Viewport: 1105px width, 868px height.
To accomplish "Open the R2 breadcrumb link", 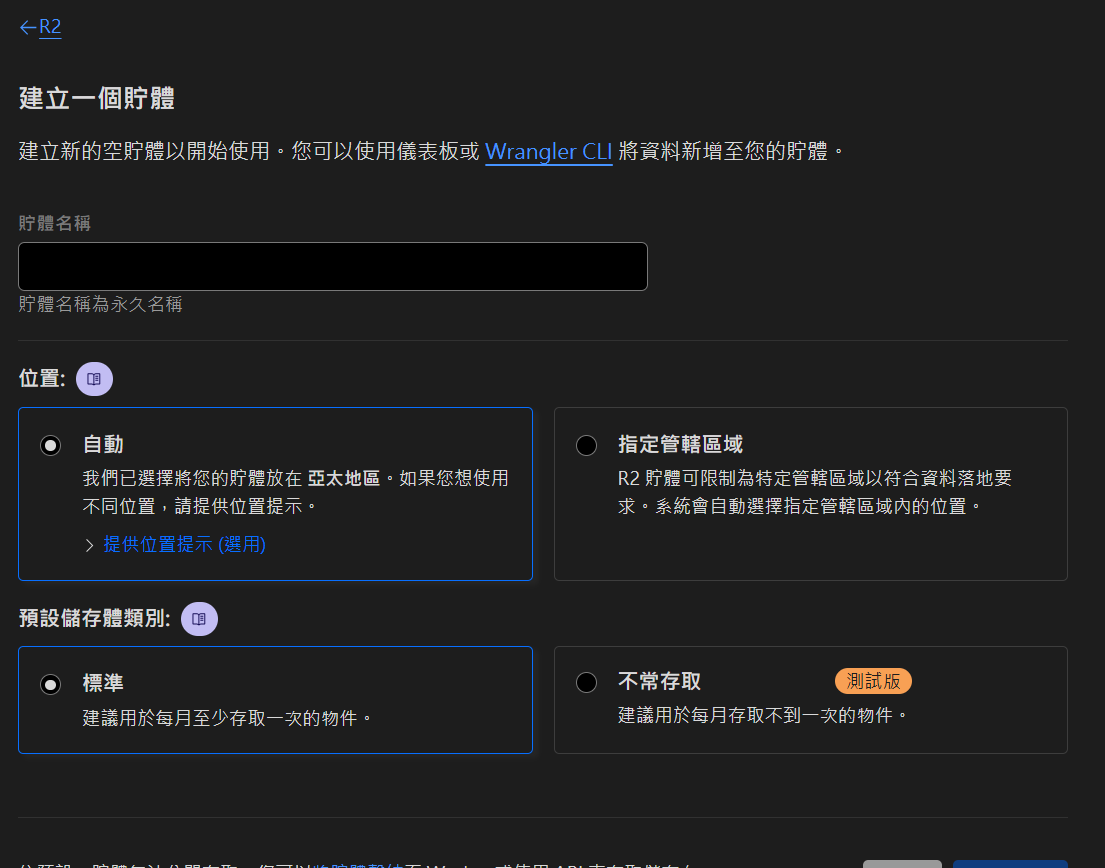I will pos(50,27).
